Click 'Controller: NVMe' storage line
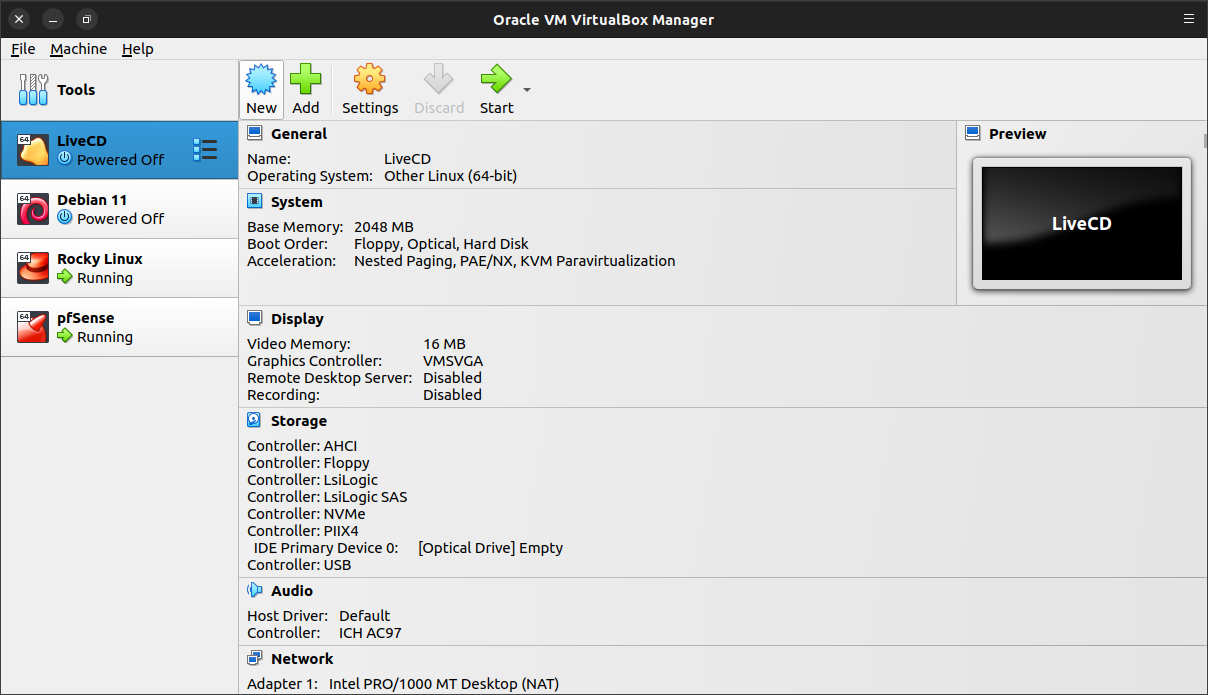This screenshot has height=695, width=1208. pos(306,514)
